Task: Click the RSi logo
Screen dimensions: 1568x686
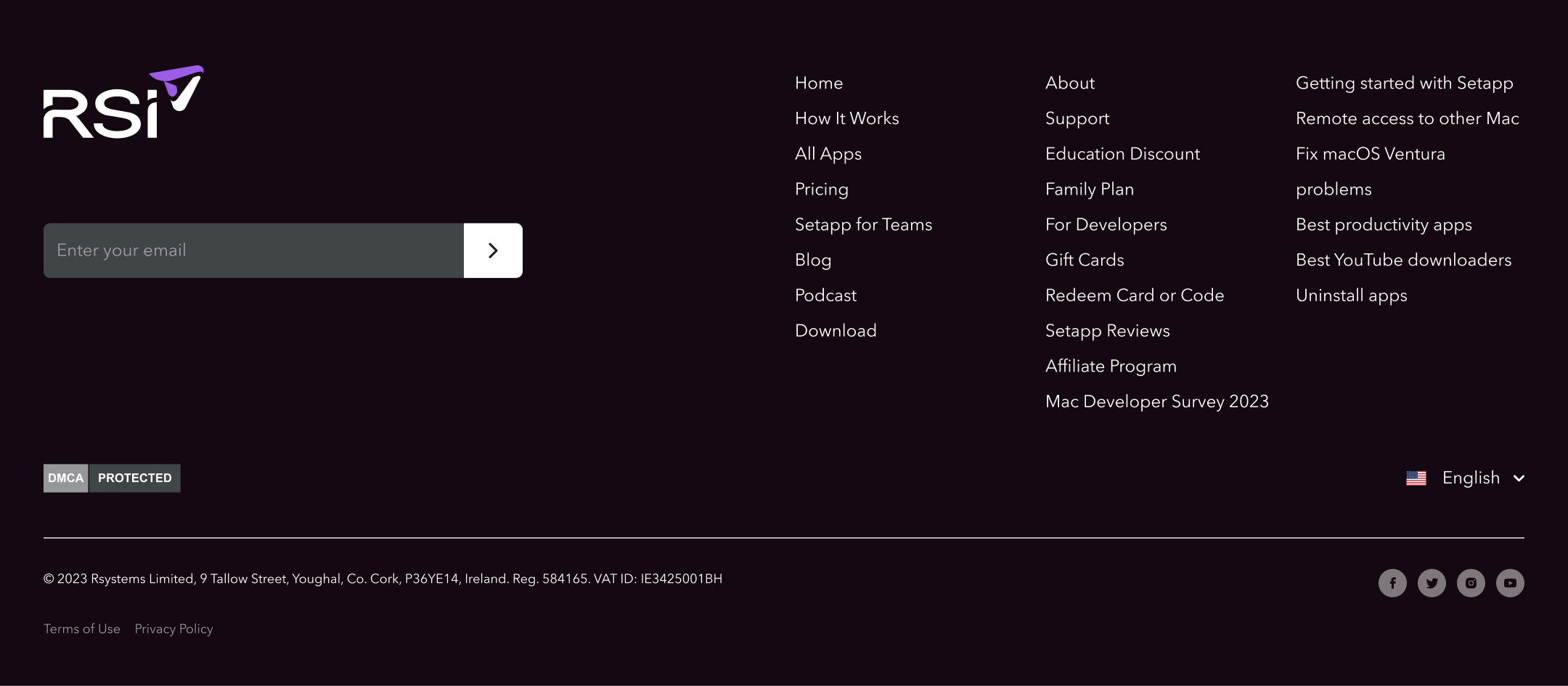Action: pyautogui.click(x=123, y=102)
